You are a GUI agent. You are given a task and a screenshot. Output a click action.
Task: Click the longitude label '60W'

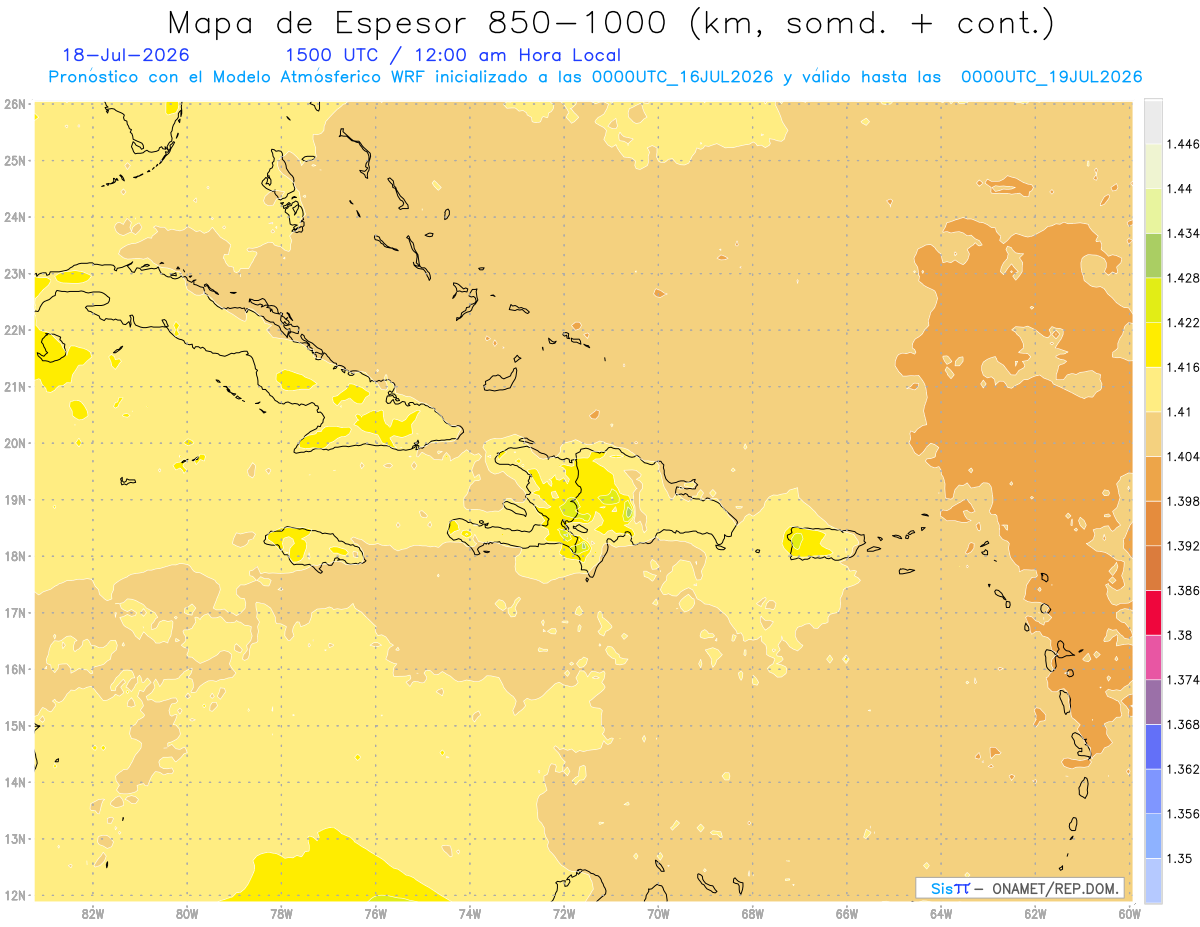pyautogui.click(x=1130, y=914)
